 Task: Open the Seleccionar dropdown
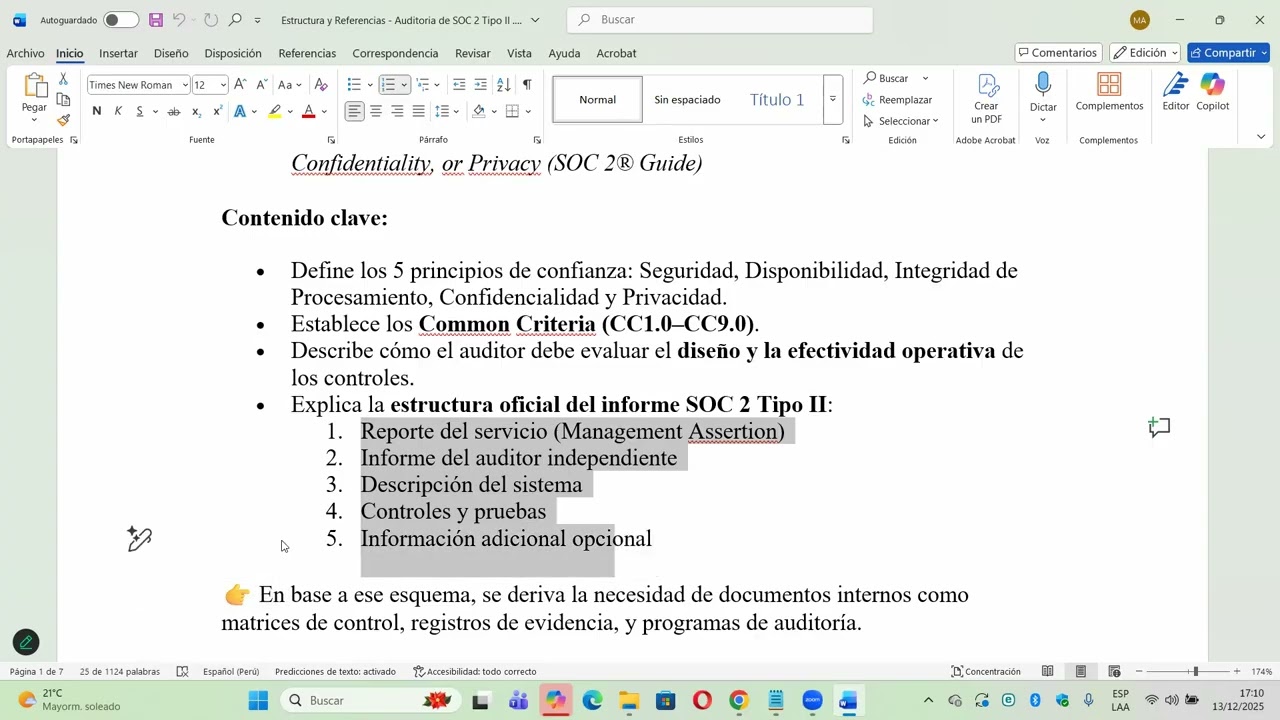901,121
